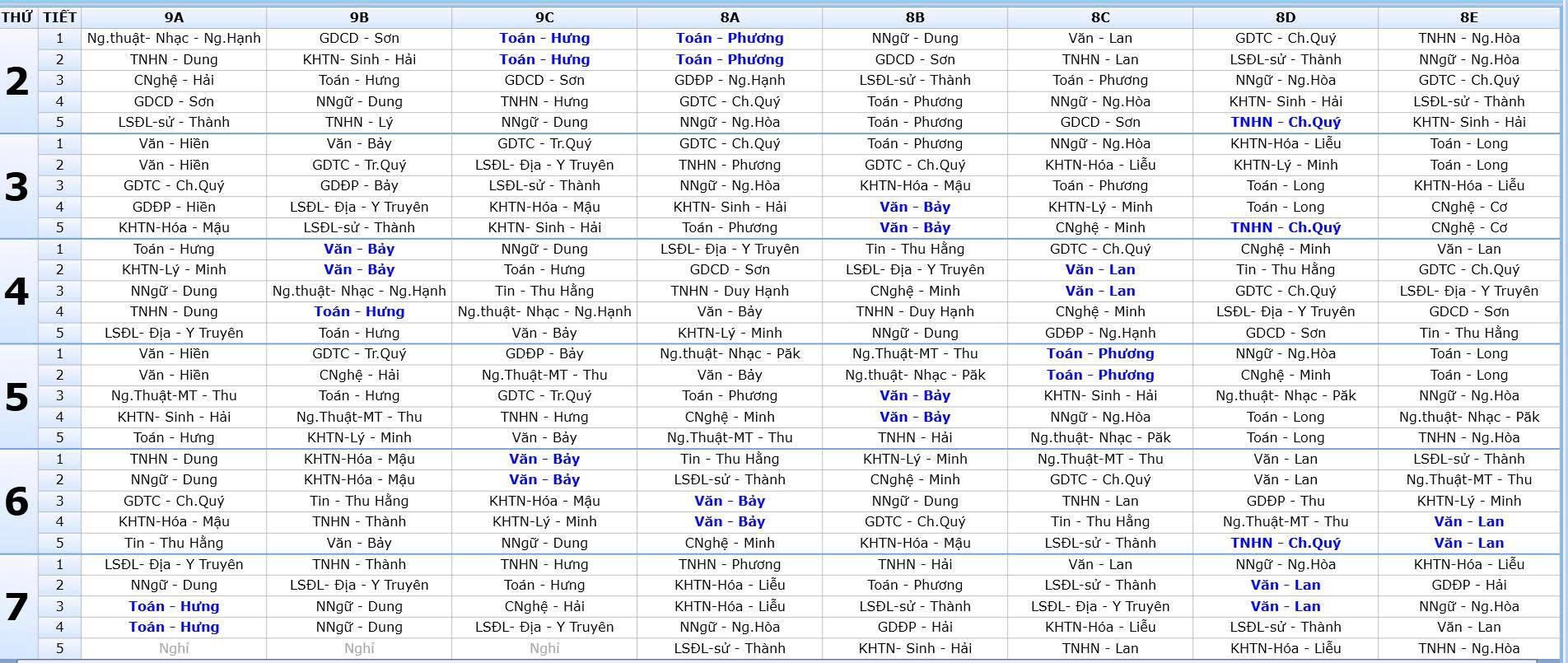Click the large day 7 row header
This screenshot has width=1568, height=663.
pos(17,607)
